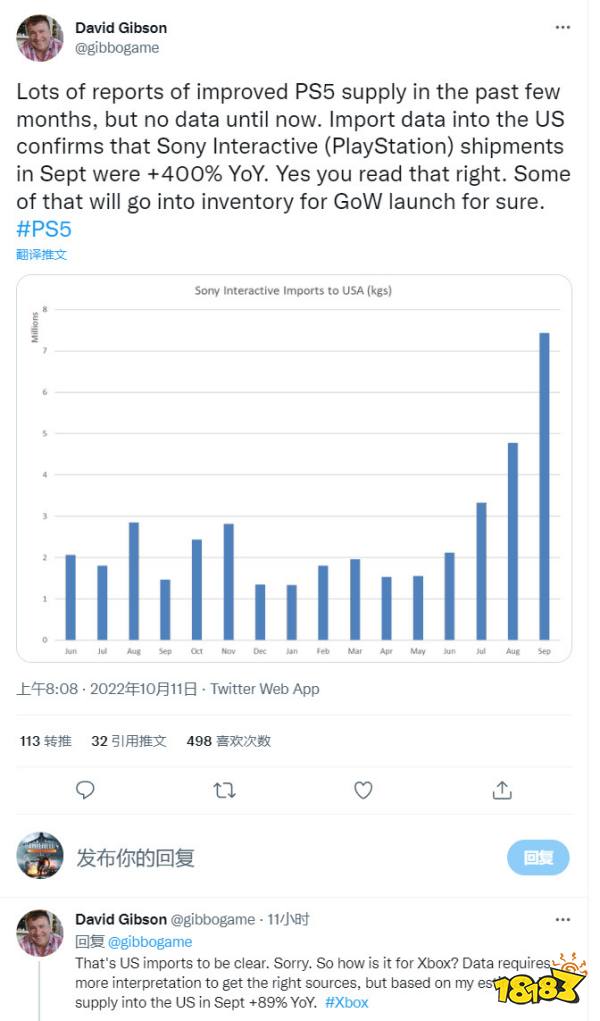
Task: Like the tweet with heart icon
Action: (363, 790)
